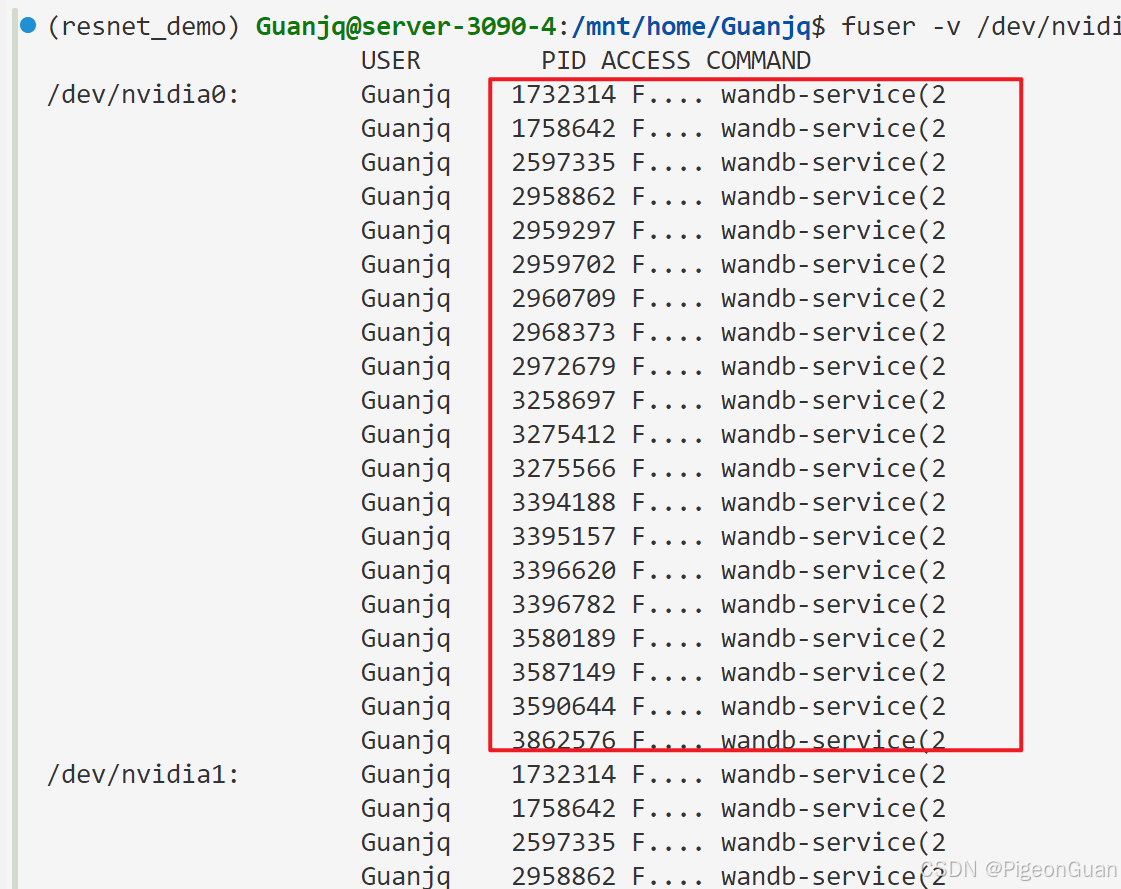Click PID 2958862 under /dev/nvidia0

(x=563, y=197)
